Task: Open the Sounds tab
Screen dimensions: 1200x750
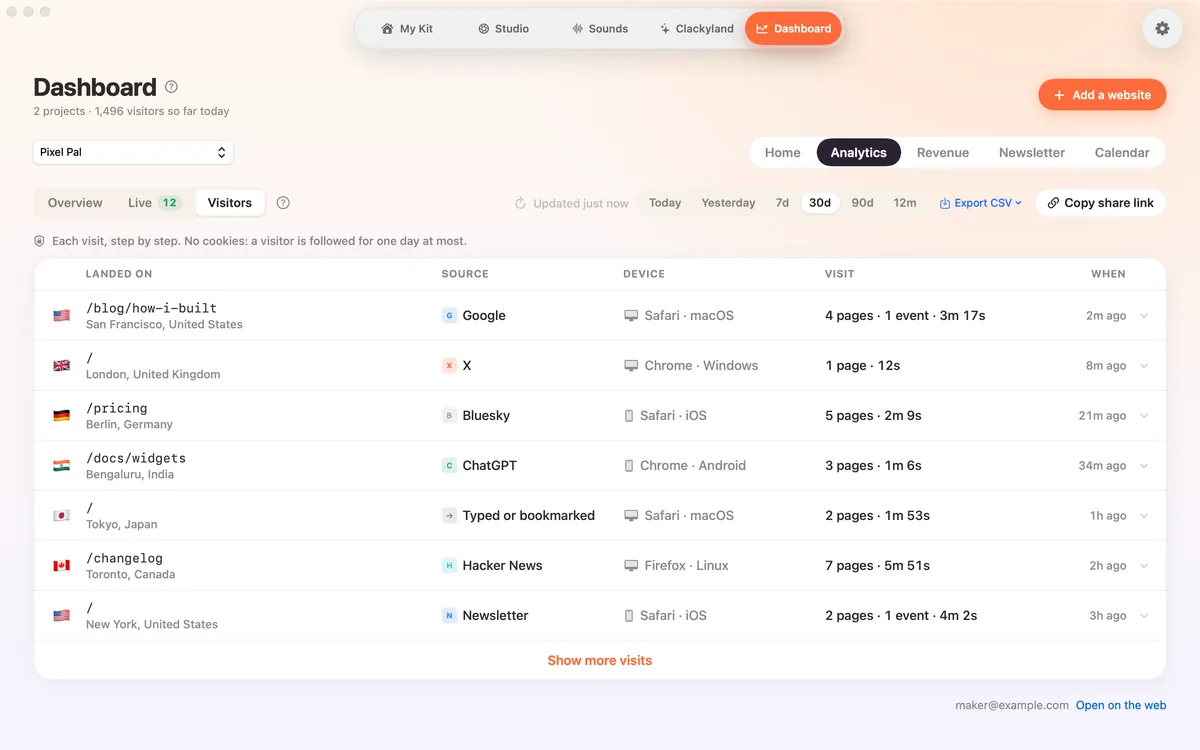Action: [599, 29]
